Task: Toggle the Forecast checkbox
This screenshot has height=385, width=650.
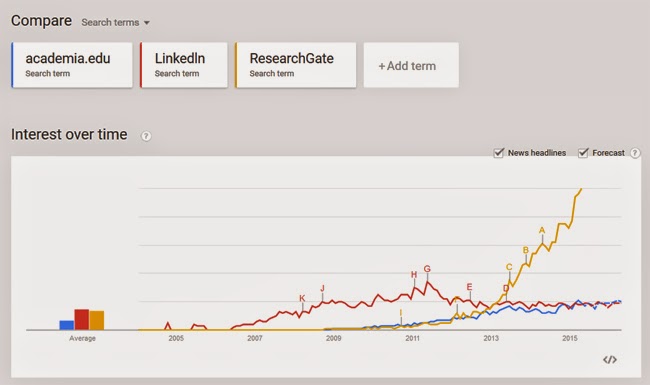Action: 583,153
